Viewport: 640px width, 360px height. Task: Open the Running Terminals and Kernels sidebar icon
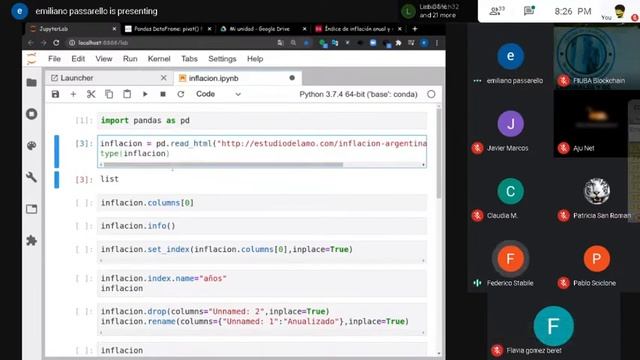31,114
